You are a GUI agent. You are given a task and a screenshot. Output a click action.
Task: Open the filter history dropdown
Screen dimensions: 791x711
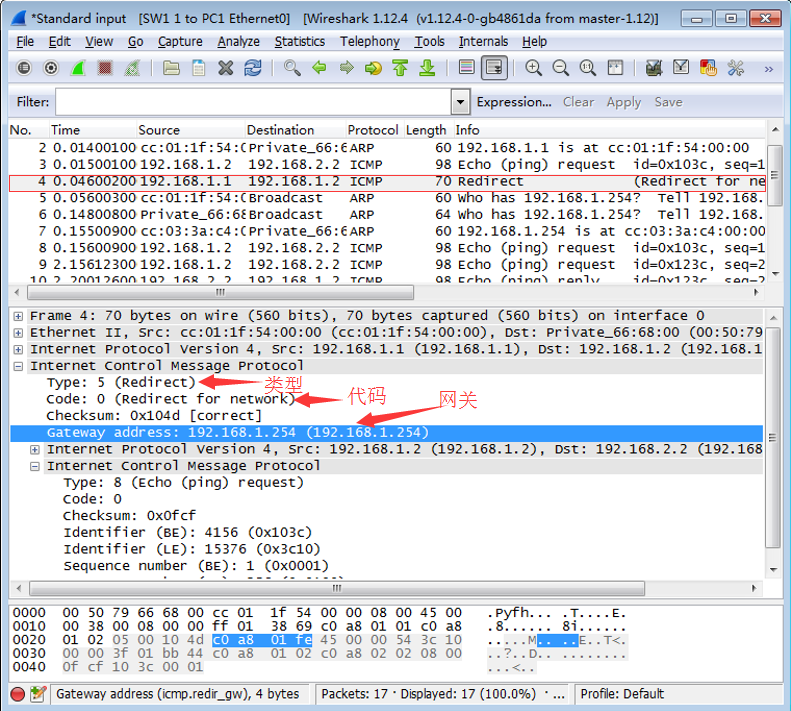click(x=460, y=102)
